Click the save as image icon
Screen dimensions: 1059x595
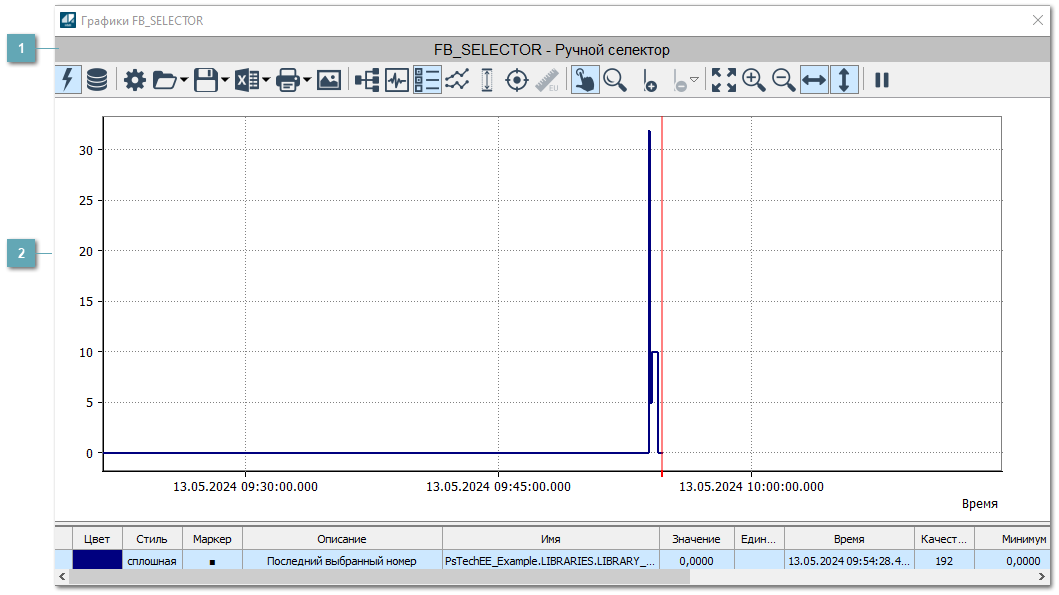pyautogui.click(x=329, y=81)
